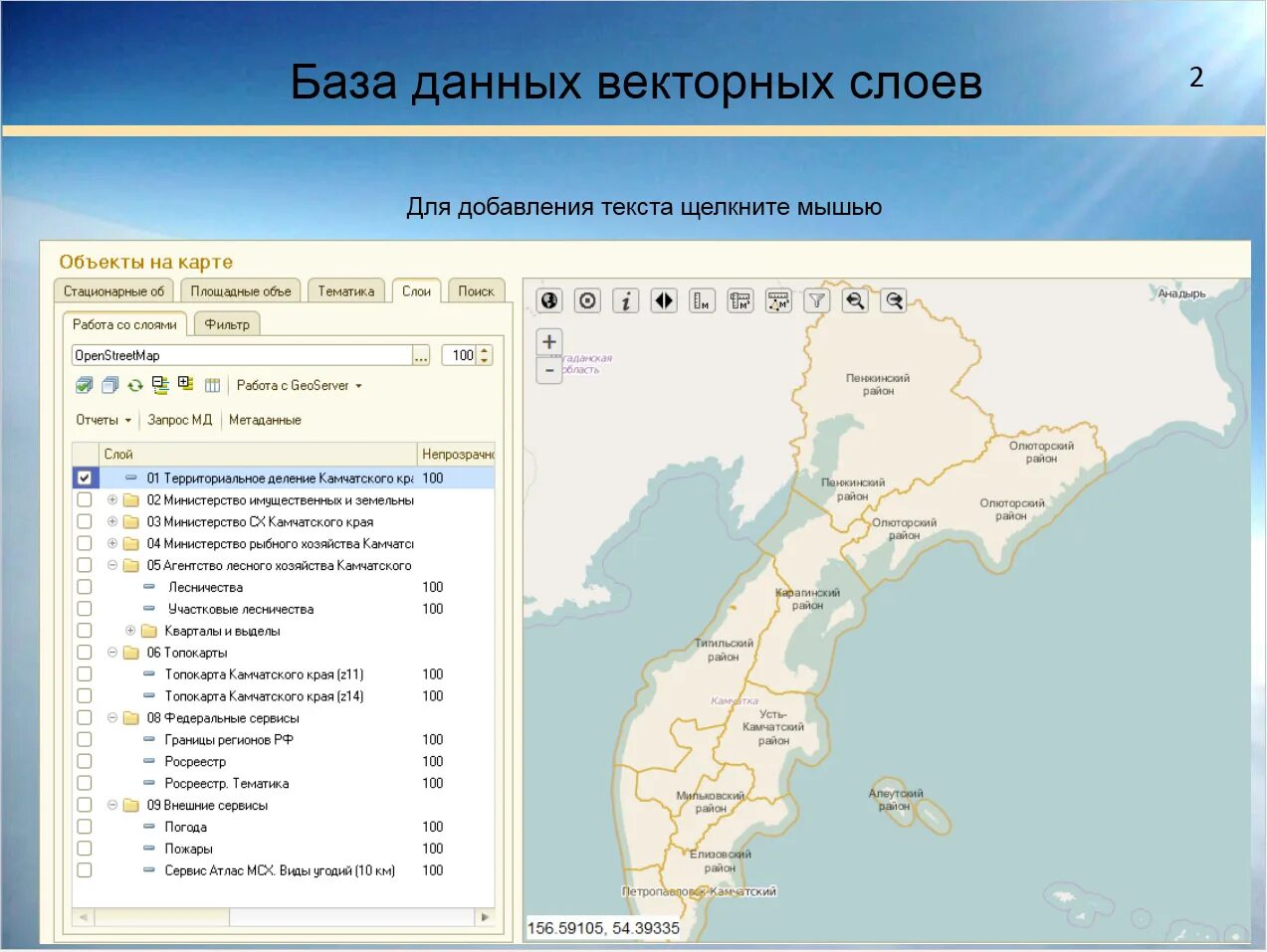1267x952 pixels.
Task: Click the globe full-extent map icon
Action: [x=549, y=300]
